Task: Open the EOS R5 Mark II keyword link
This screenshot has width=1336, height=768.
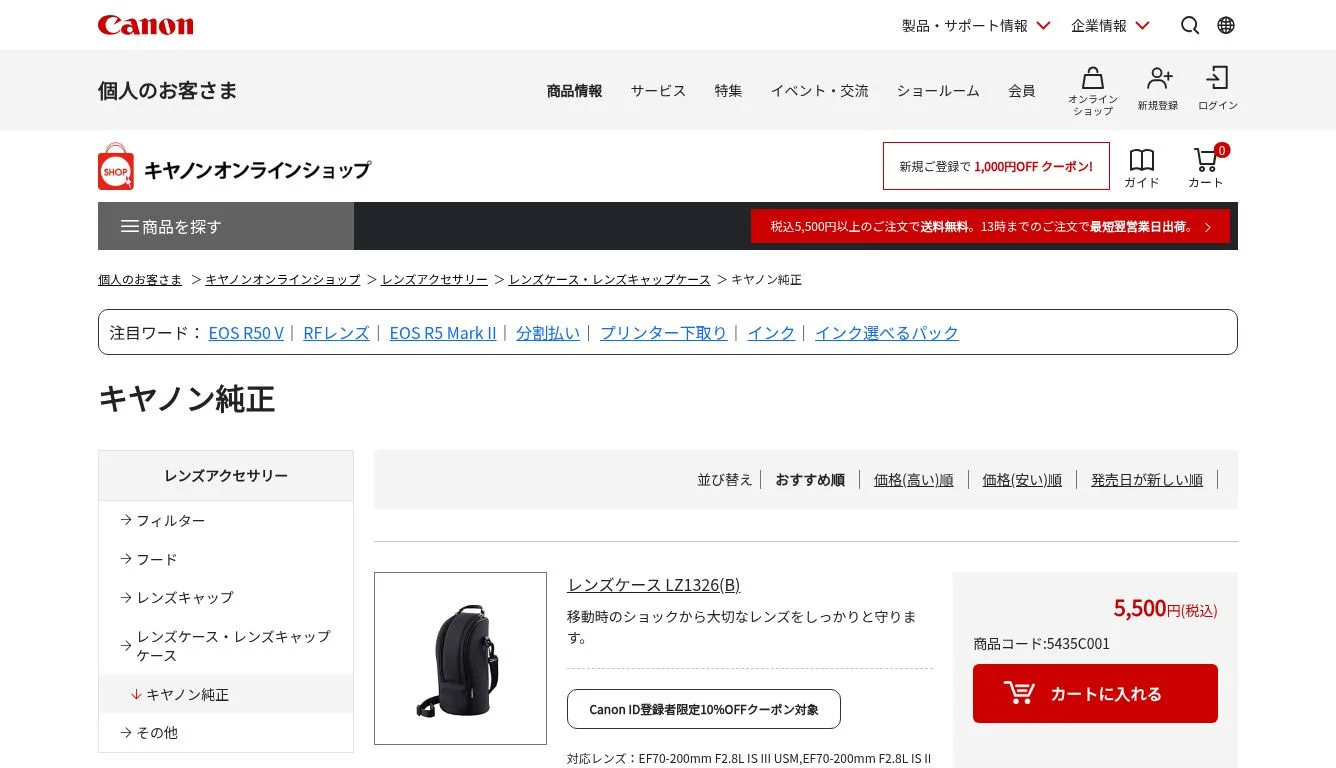Action: 443,333
